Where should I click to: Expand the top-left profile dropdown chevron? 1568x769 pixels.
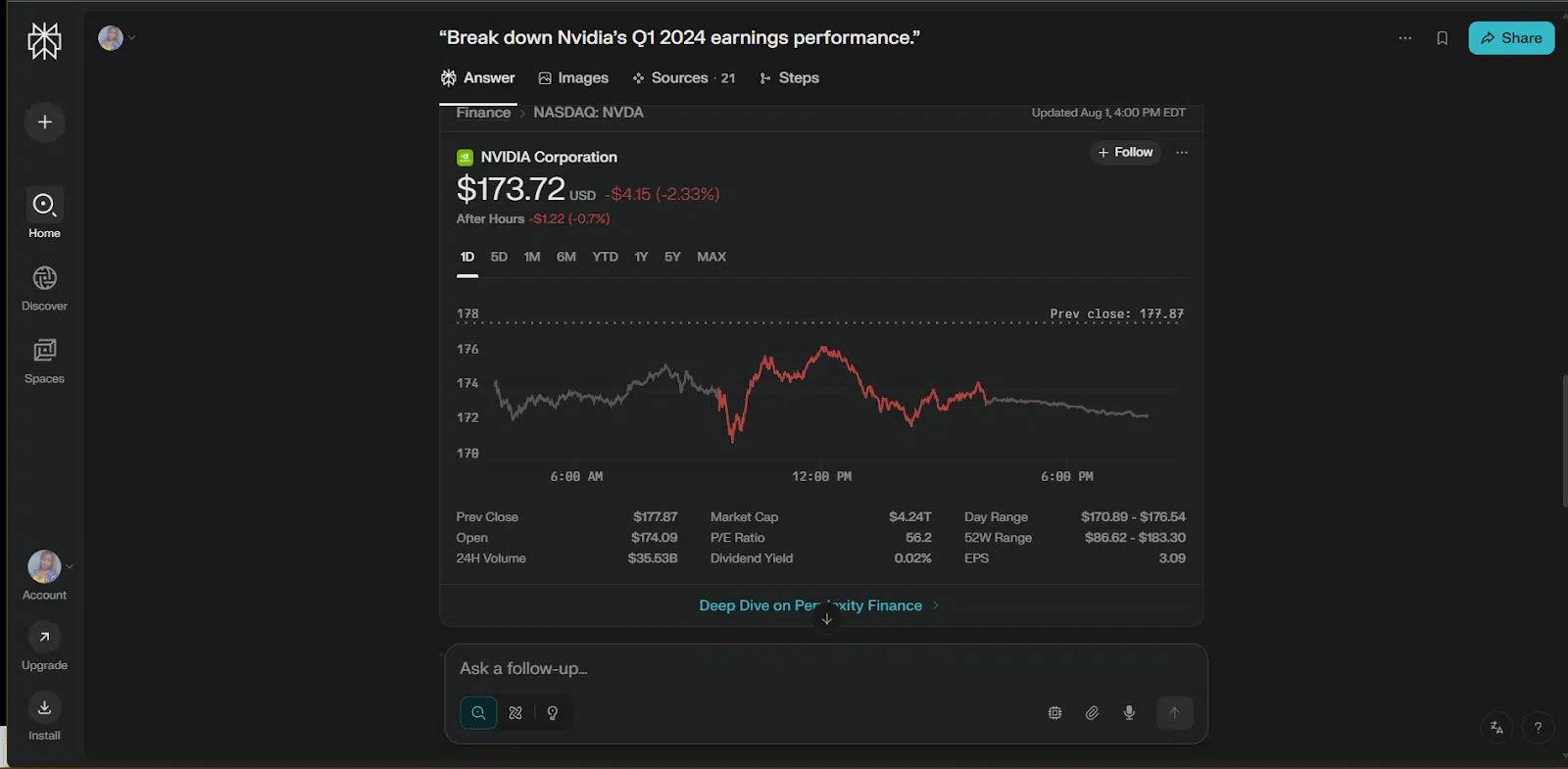(131, 38)
